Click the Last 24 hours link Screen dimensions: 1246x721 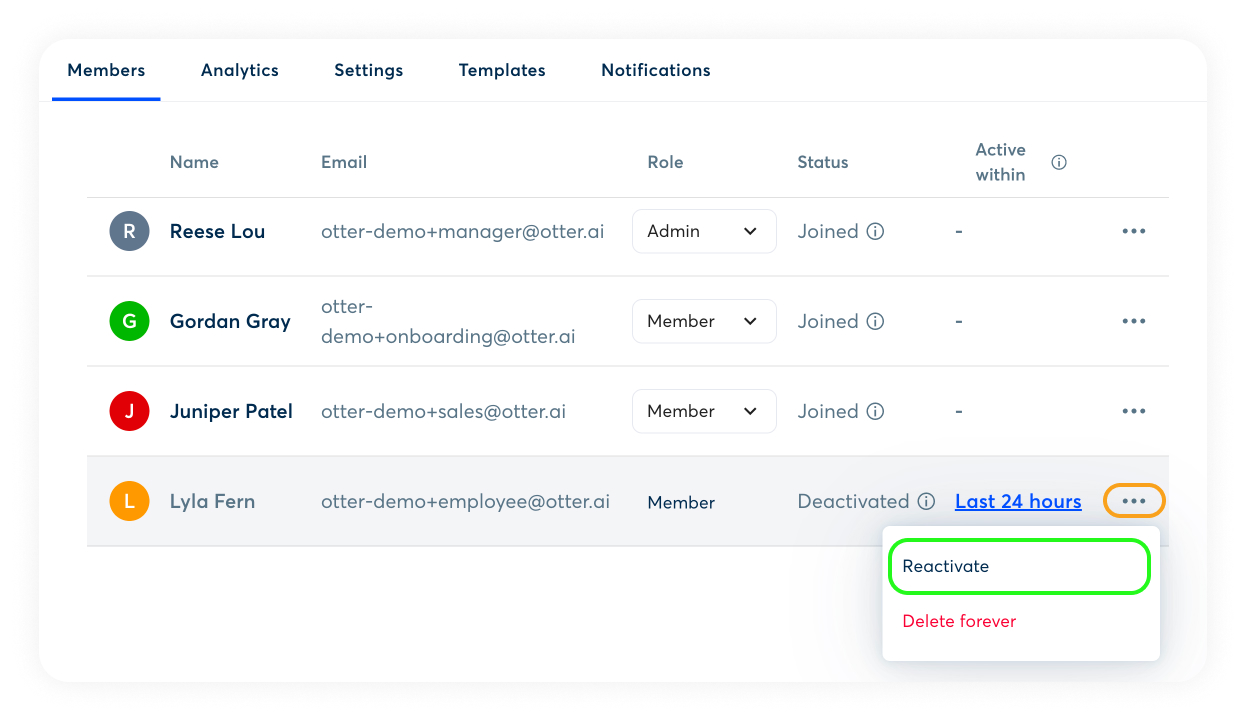(x=1018, y=502)
